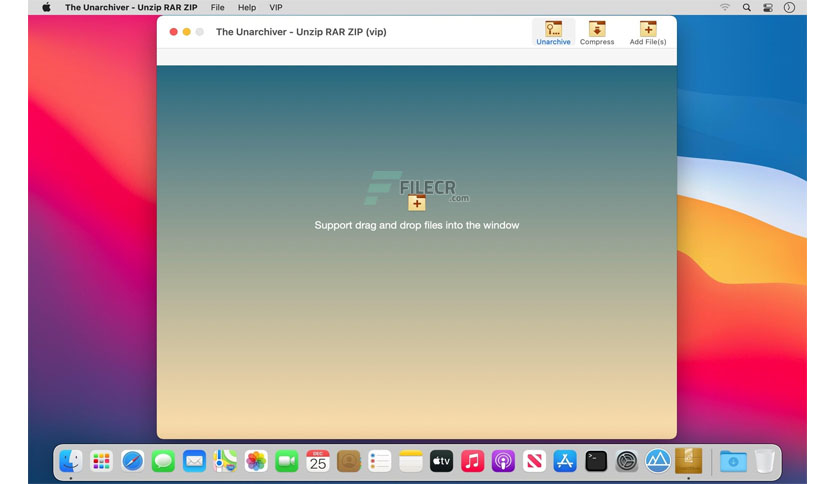Click the drag and drop support text
836x484 pixels.
[x=417, y=225]
